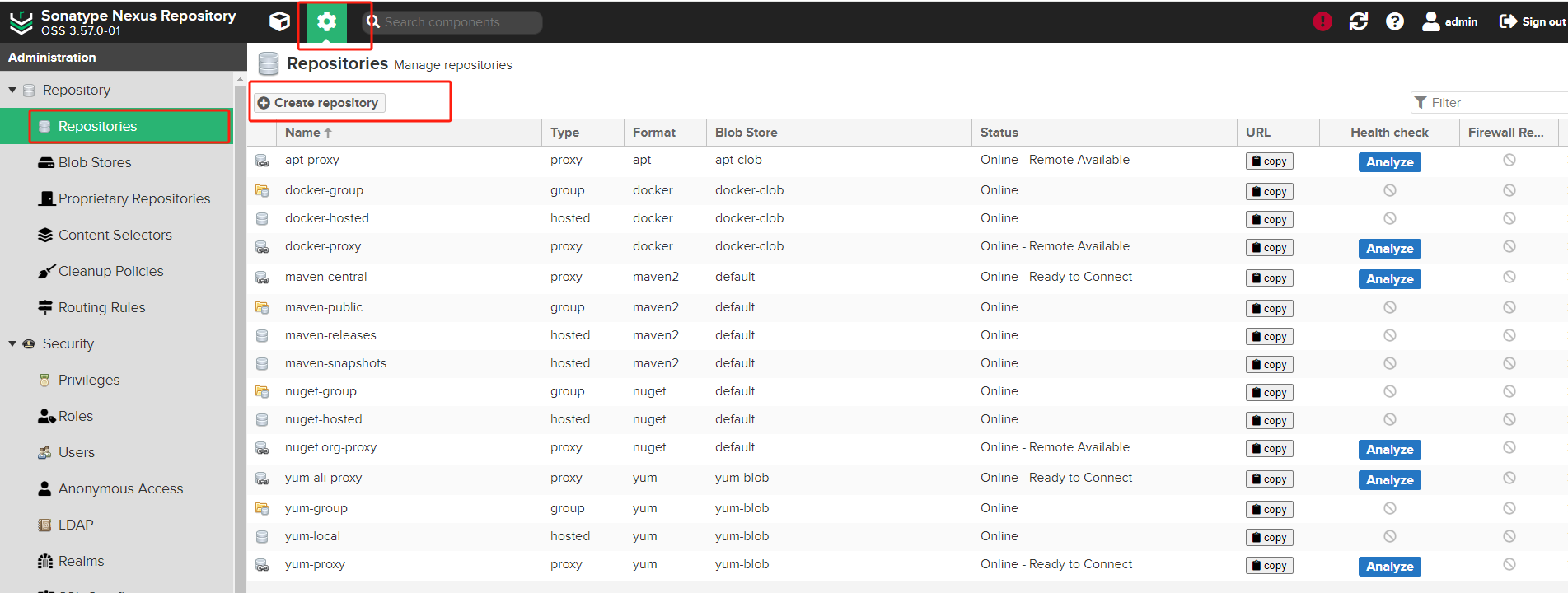This screenshot has width=1568, height=593.
Task: Copy URL for nuget-hosted
Action: (1269, 421)
